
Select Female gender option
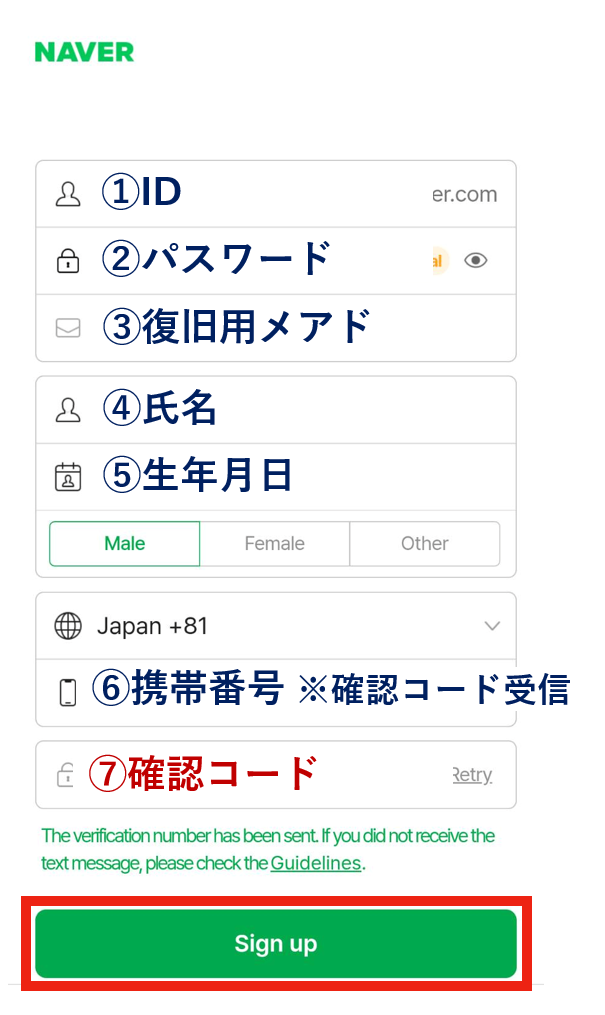(x=275, y=544)
